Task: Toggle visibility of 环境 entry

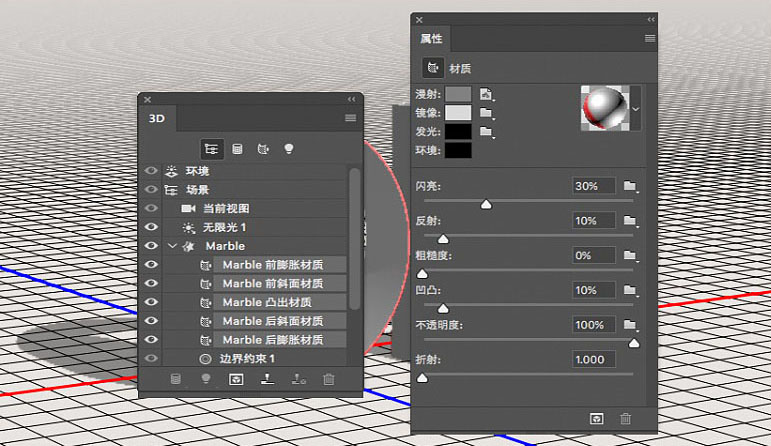Action: tap(151, 171)
